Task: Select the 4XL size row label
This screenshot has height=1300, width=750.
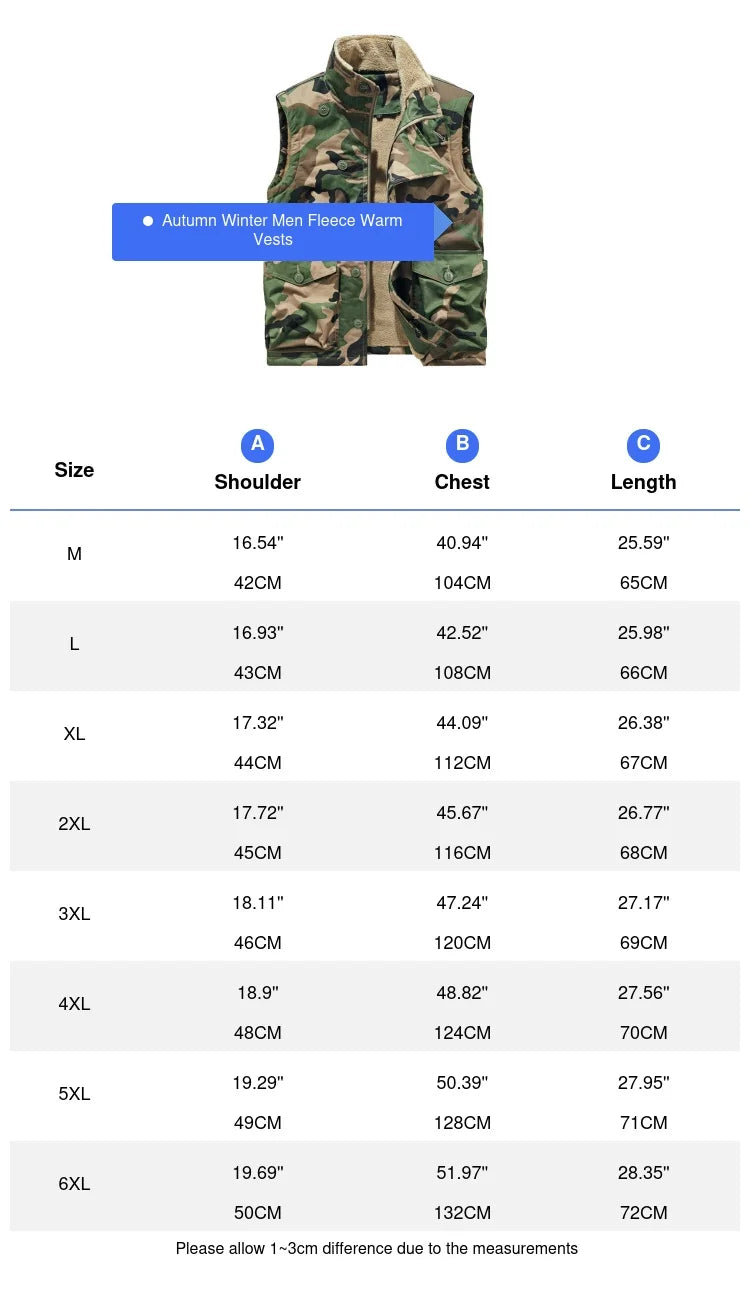Action: [74, 1004]
